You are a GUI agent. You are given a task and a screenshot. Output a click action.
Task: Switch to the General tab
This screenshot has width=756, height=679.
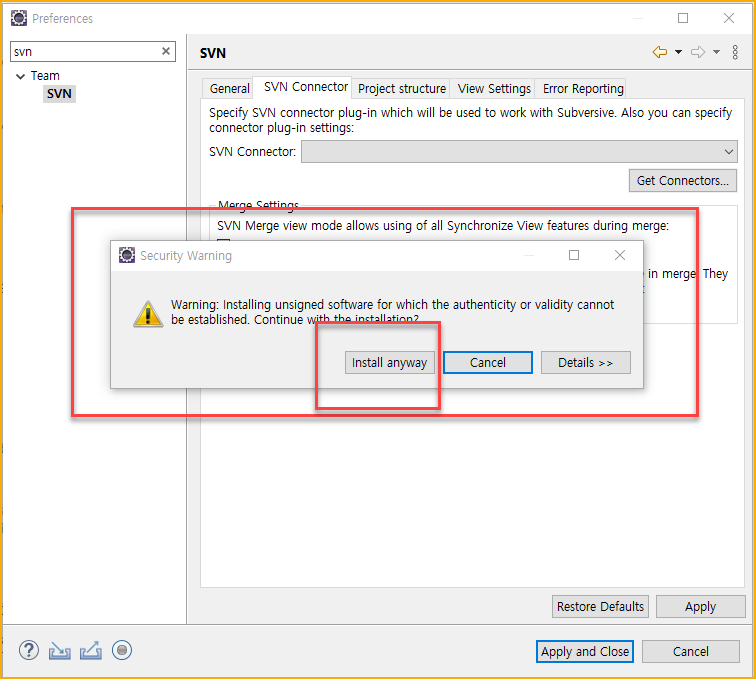230,89
